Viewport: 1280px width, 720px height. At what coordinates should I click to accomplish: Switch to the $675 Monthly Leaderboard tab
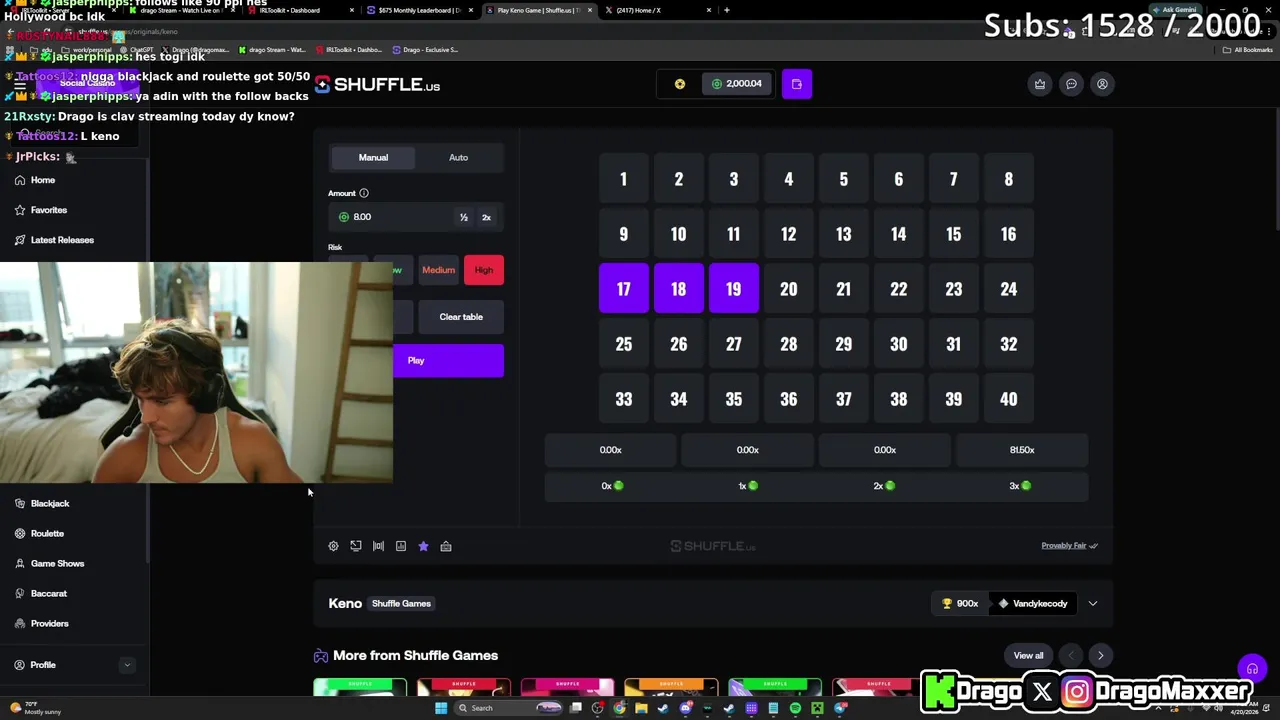click(418, 10)
